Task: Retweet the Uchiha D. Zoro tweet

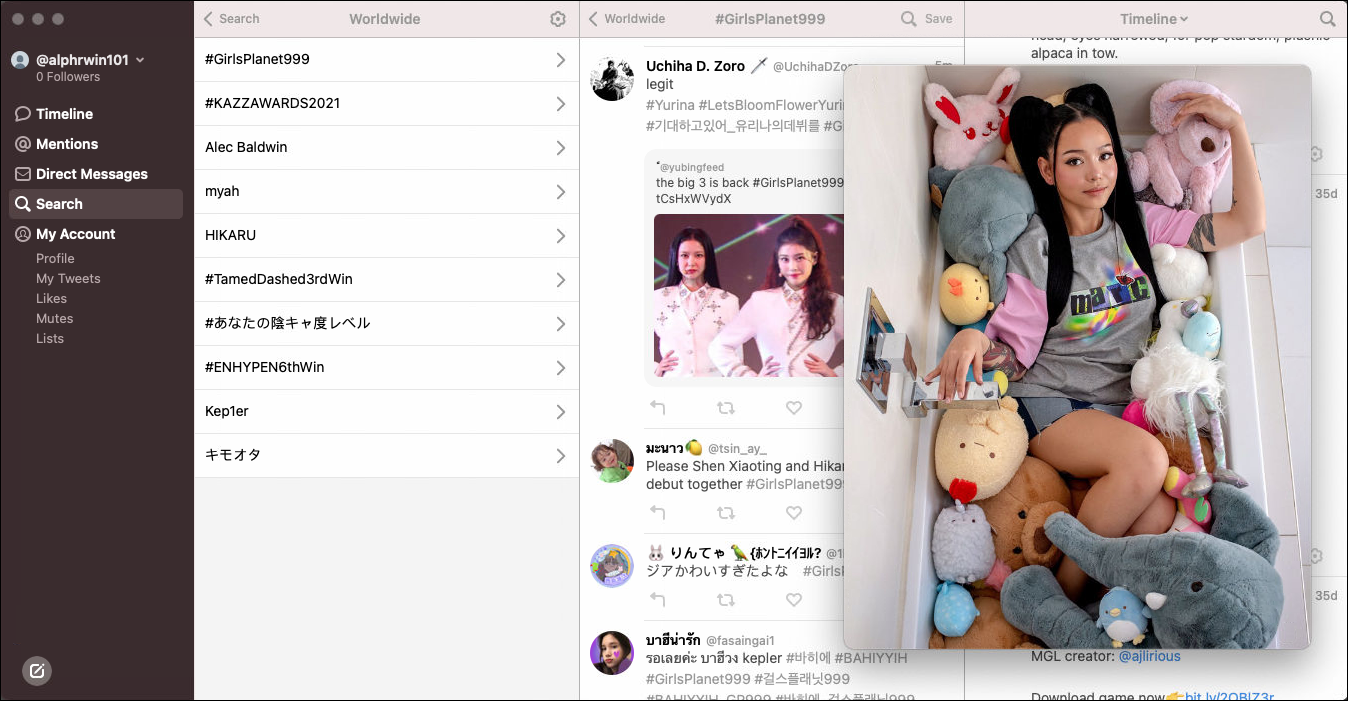Action: point(726,408)
